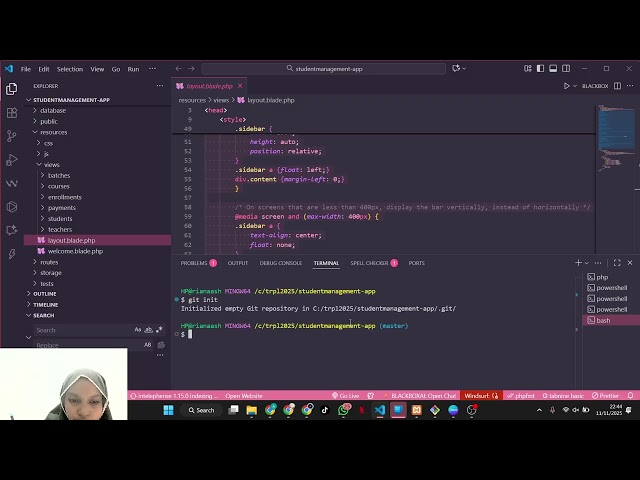
Task: Go forward with the navigation arrow
Action: tap(191, 69)
